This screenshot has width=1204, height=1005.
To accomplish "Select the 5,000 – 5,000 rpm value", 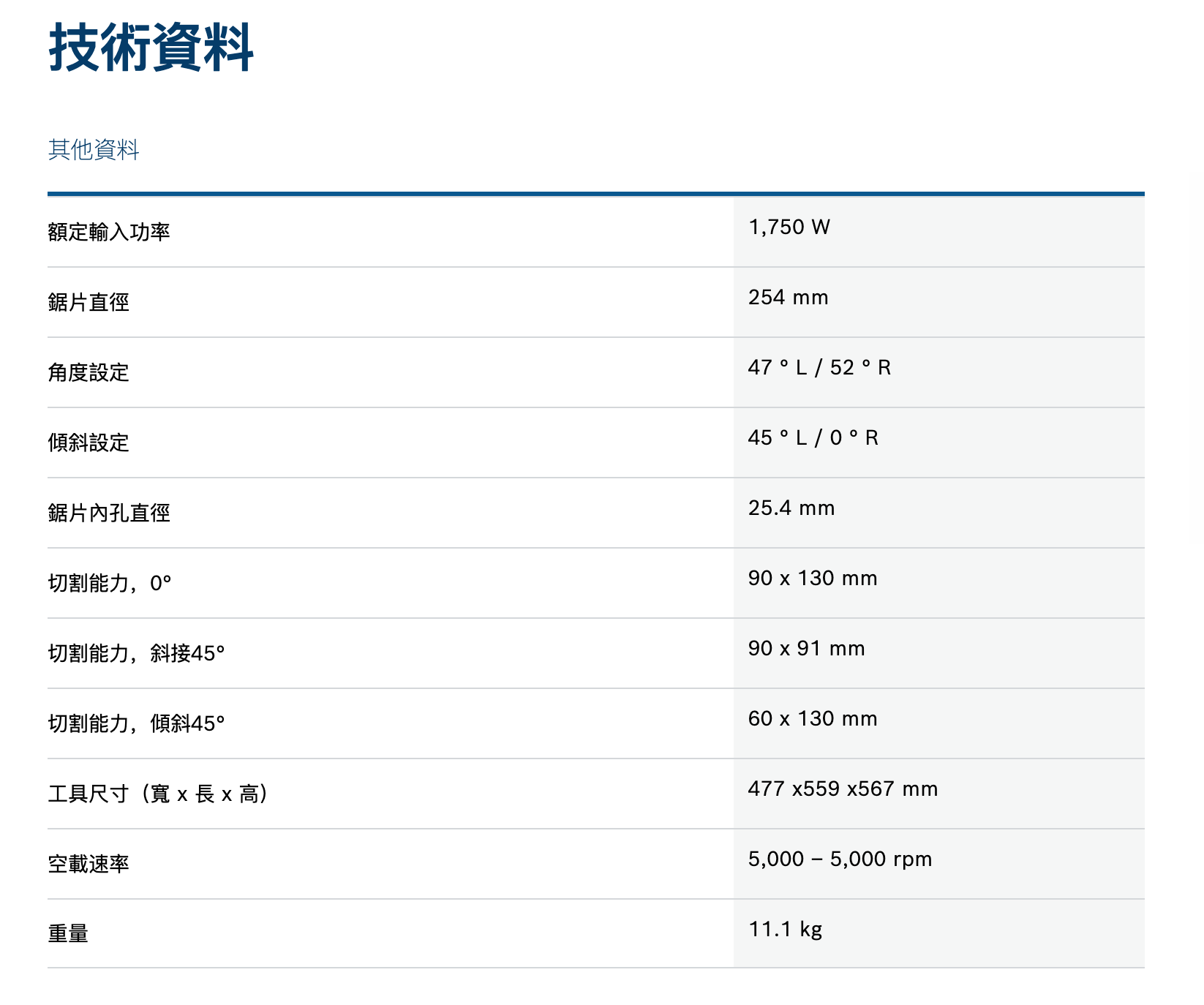I will click(x=840, y=859).
